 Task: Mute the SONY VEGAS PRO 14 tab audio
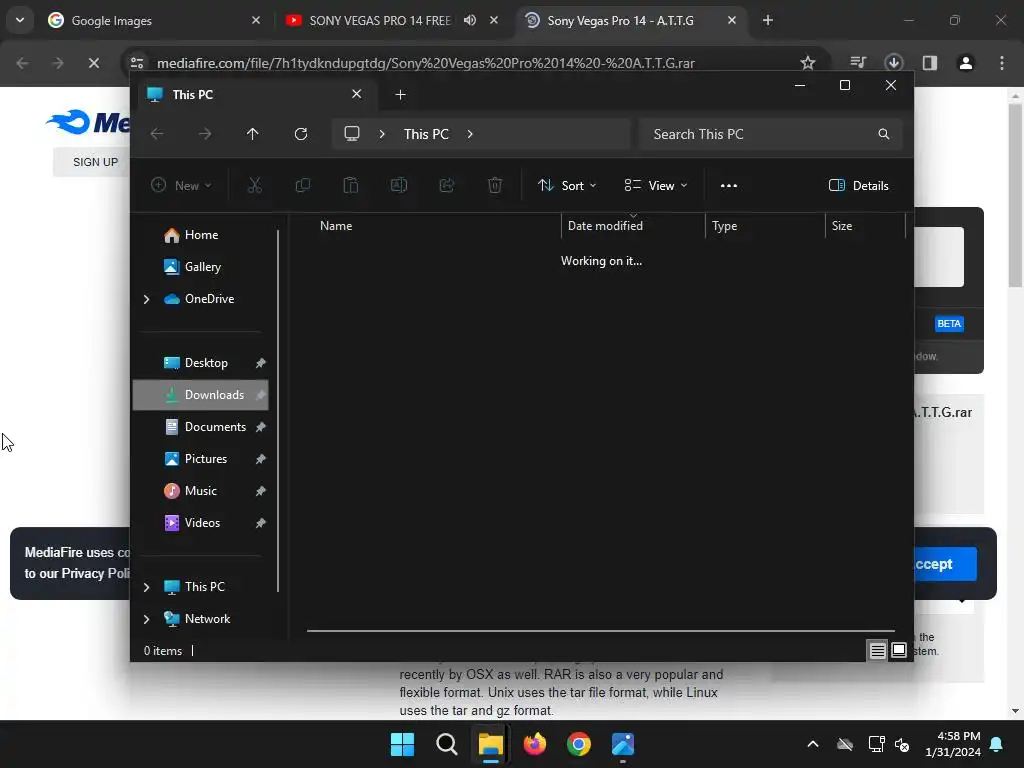[470, 20]
